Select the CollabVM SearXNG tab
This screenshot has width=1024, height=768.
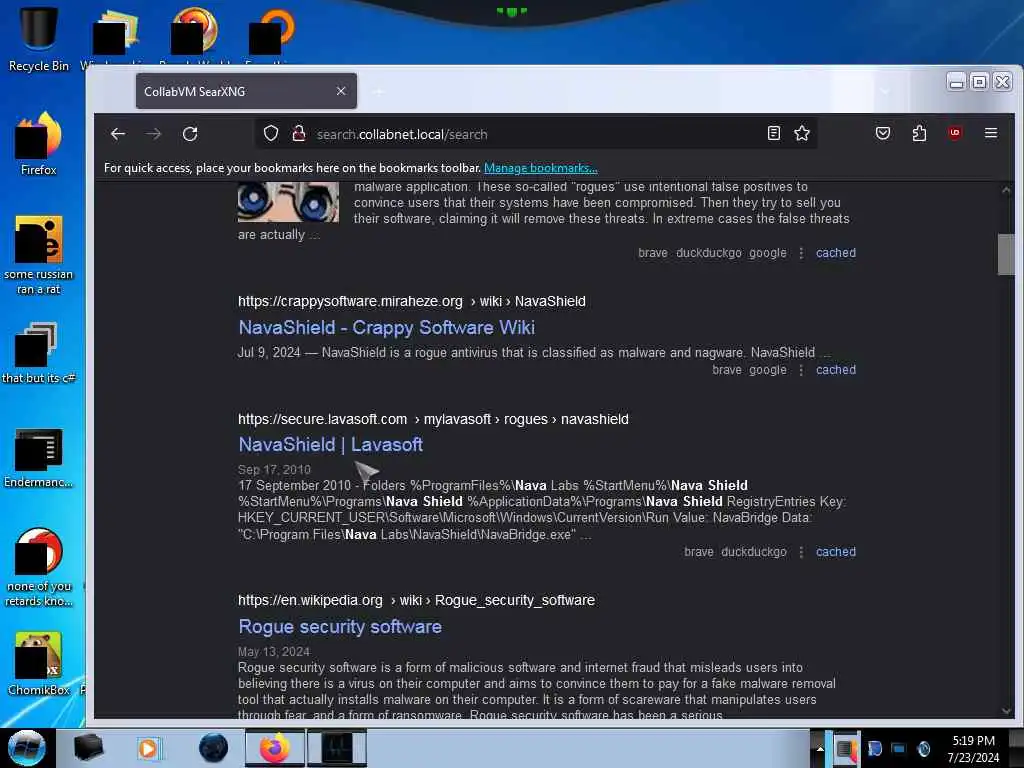click(x=246, y=91)
